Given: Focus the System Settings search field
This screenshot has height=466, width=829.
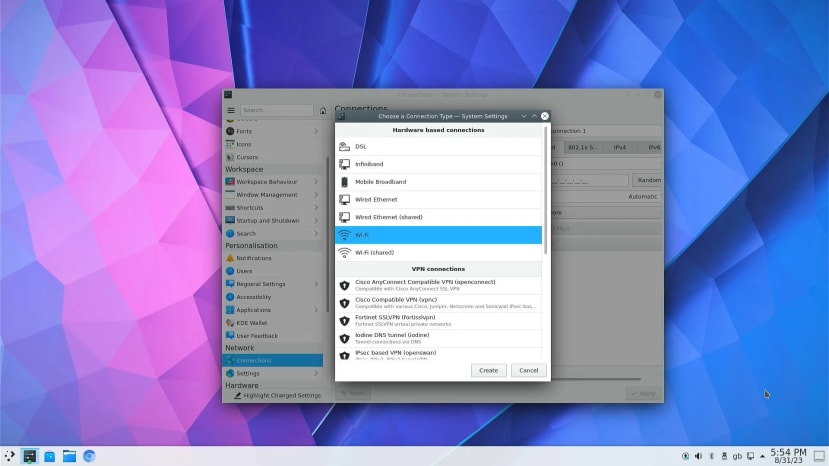Looking at the screenshot, I should (x=277, y=110).
